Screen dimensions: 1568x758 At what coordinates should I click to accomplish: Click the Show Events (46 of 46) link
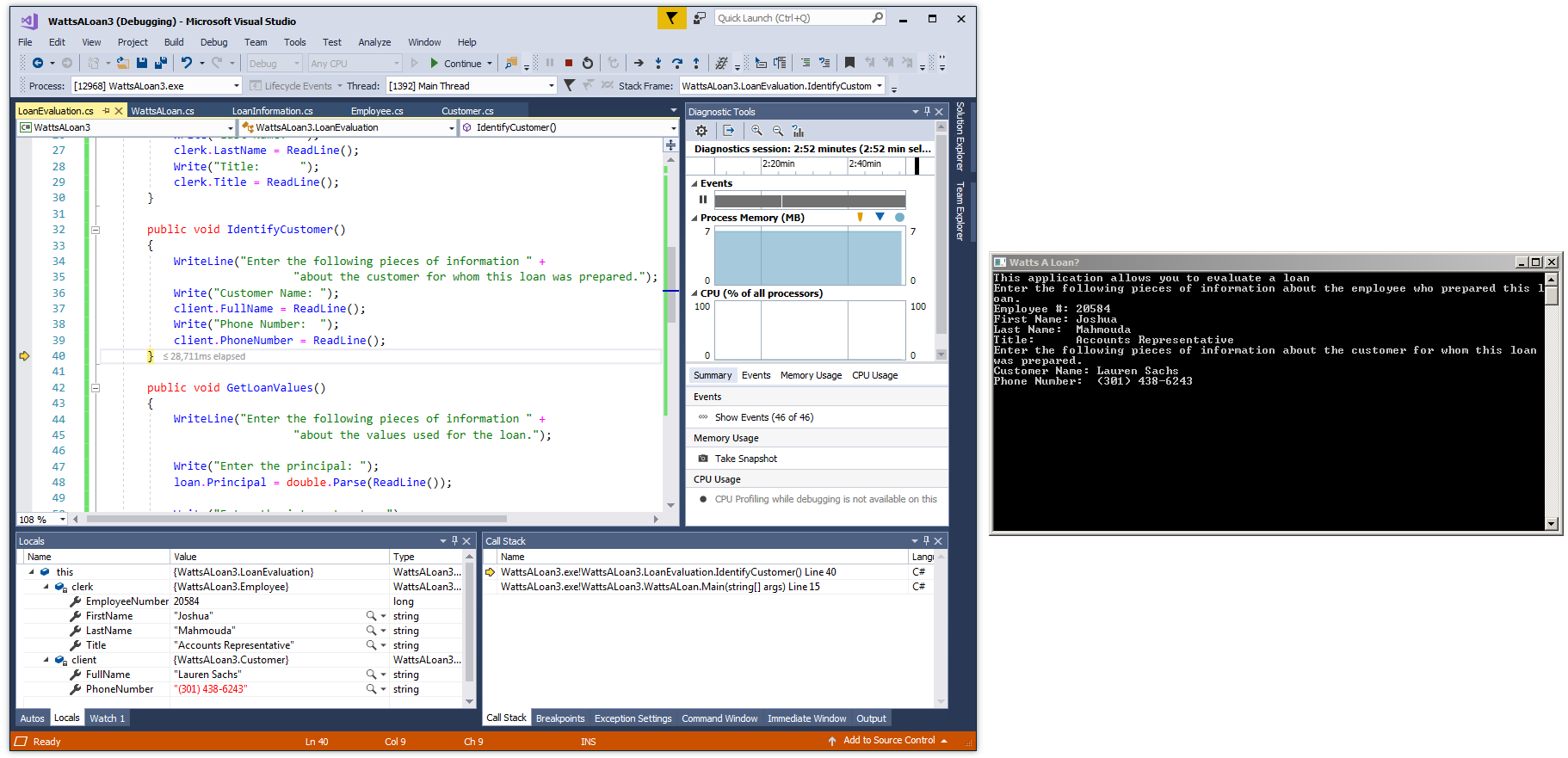[764, 417]
